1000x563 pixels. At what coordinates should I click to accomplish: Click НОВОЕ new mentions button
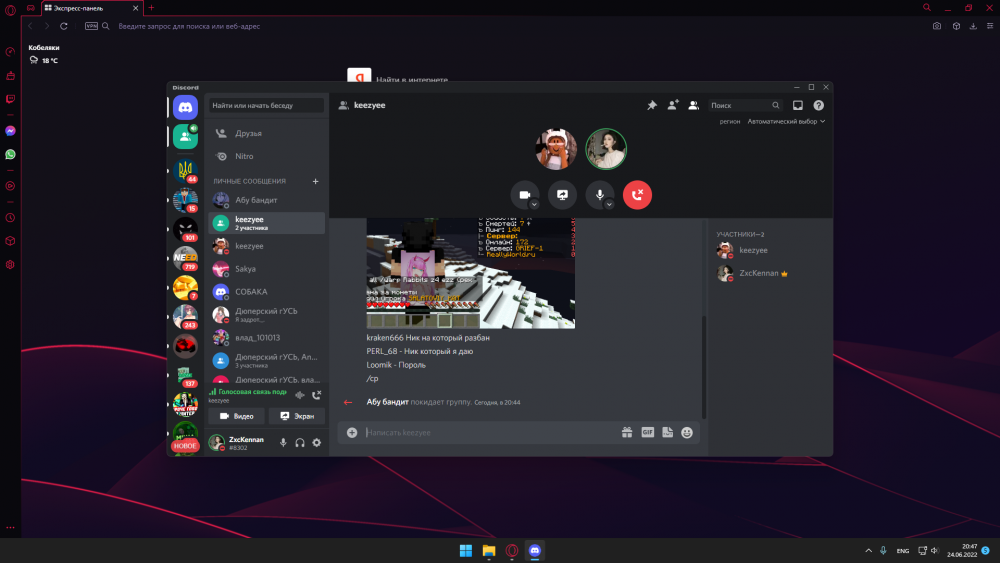185,446
